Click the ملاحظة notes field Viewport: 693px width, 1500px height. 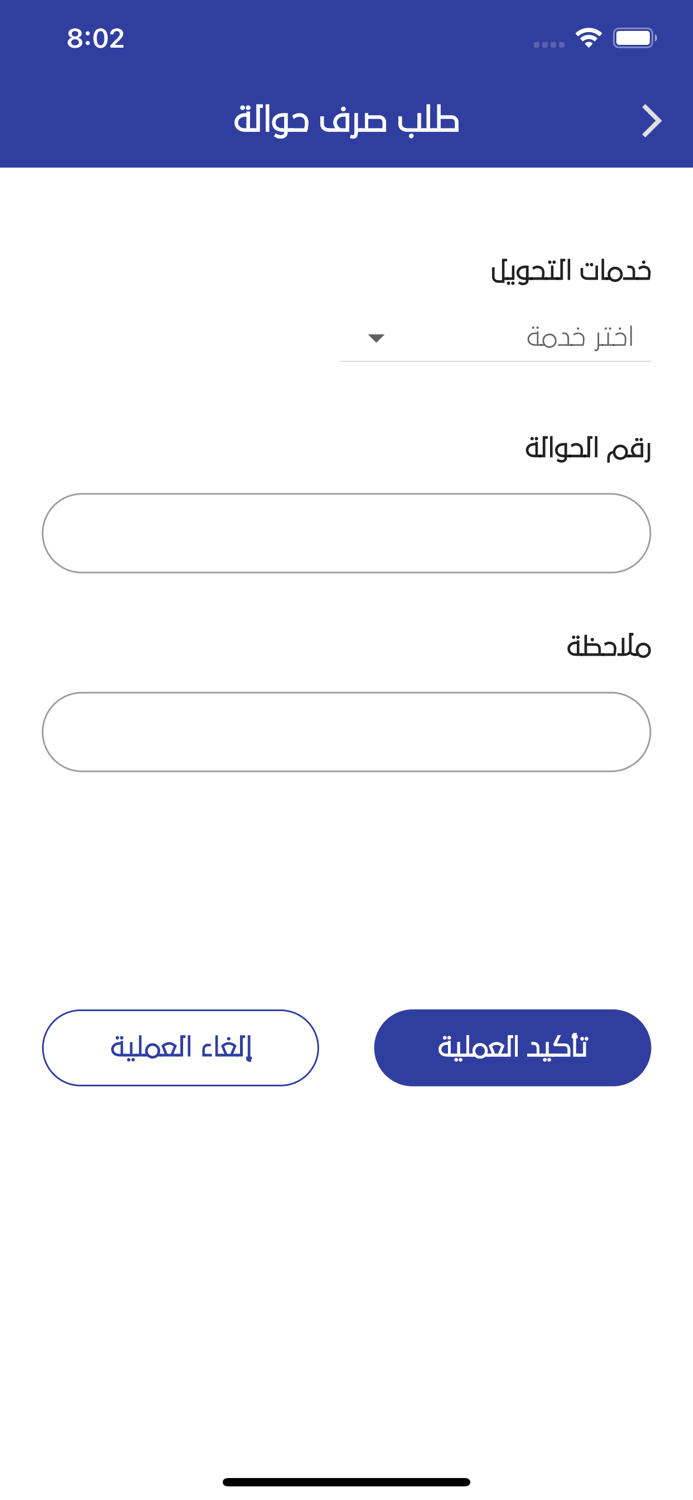pos(346,731)
